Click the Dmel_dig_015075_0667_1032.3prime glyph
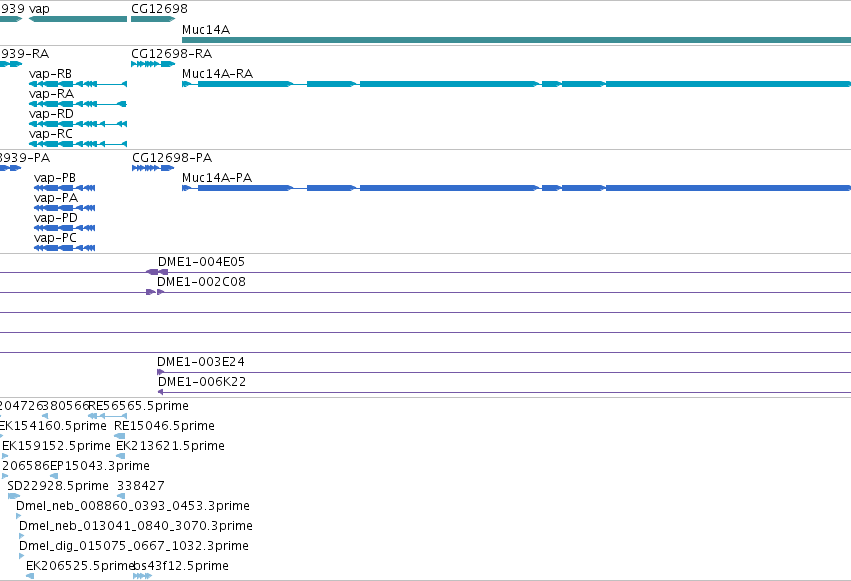The width and height of the screenshot is (851, 581). pyautogui.click(x=21, y=556)
